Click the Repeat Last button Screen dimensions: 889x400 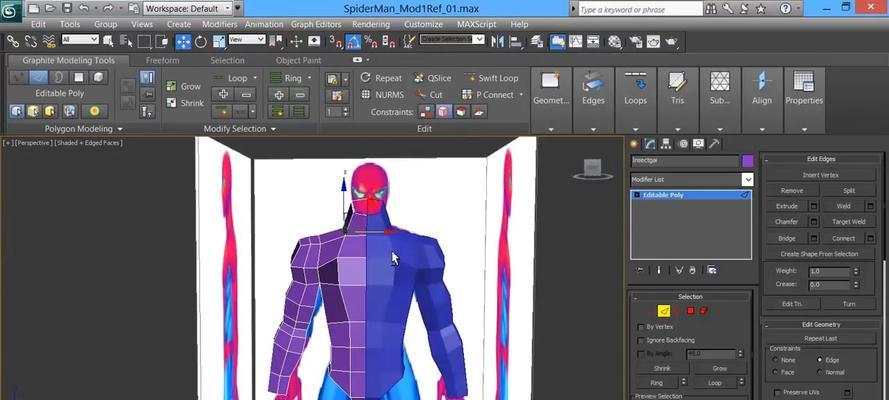tap(820, 338)
